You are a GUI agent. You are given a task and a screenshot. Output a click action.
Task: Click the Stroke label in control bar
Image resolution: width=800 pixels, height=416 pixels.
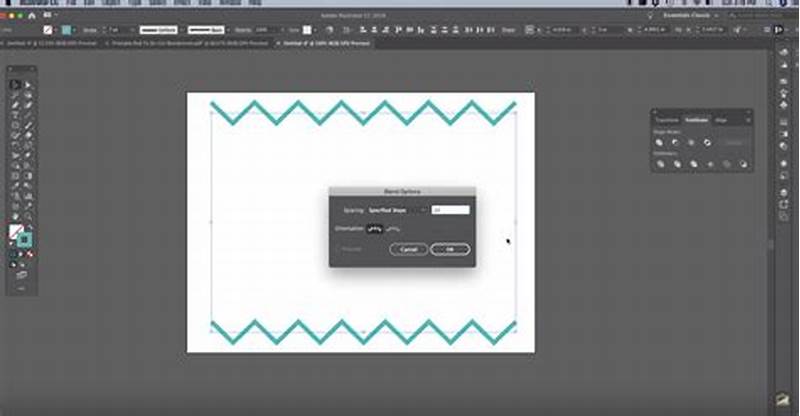tap(90, 30)
